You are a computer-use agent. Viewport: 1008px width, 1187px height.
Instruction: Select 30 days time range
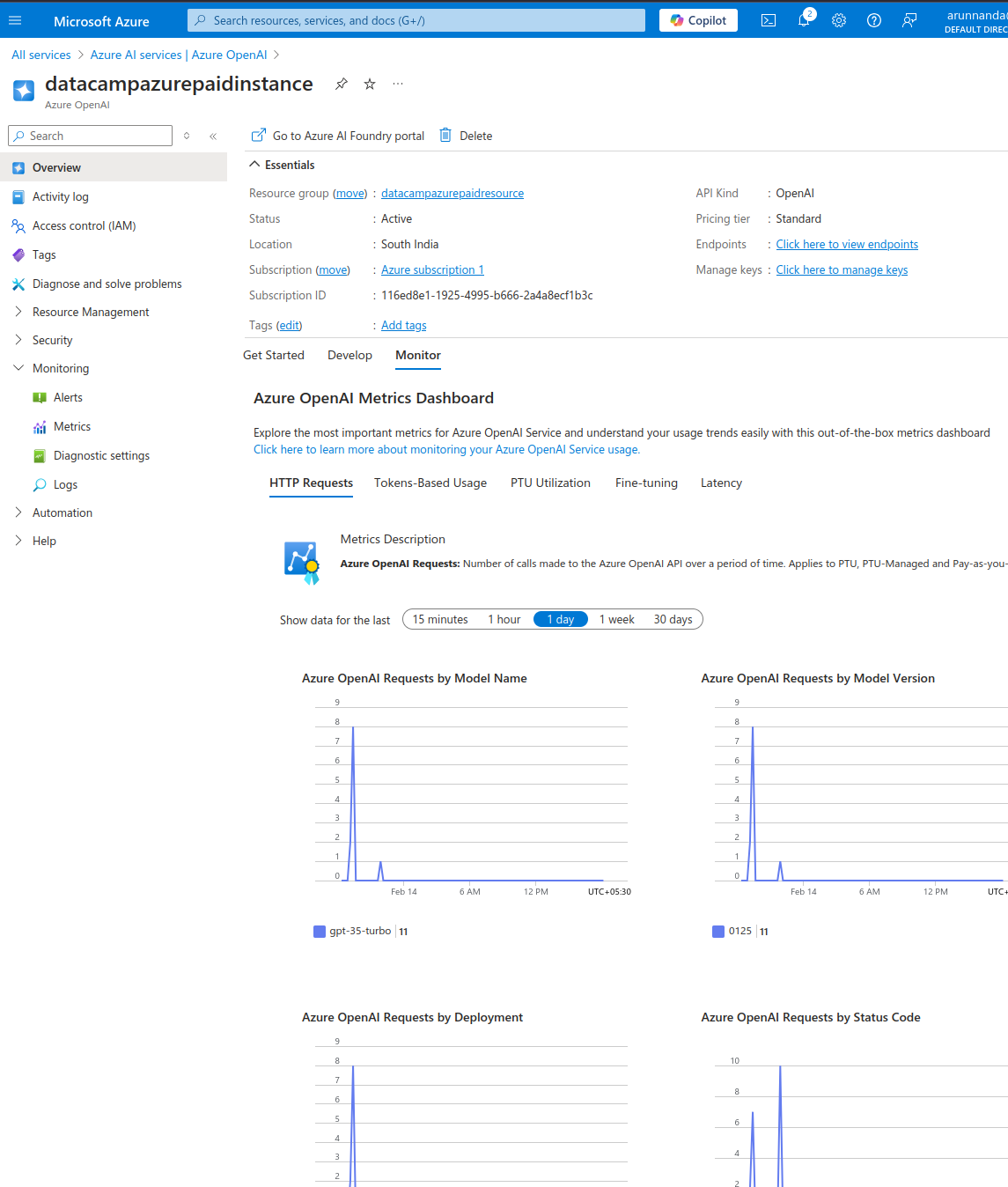pyautogui.click(x=673, y=619)
